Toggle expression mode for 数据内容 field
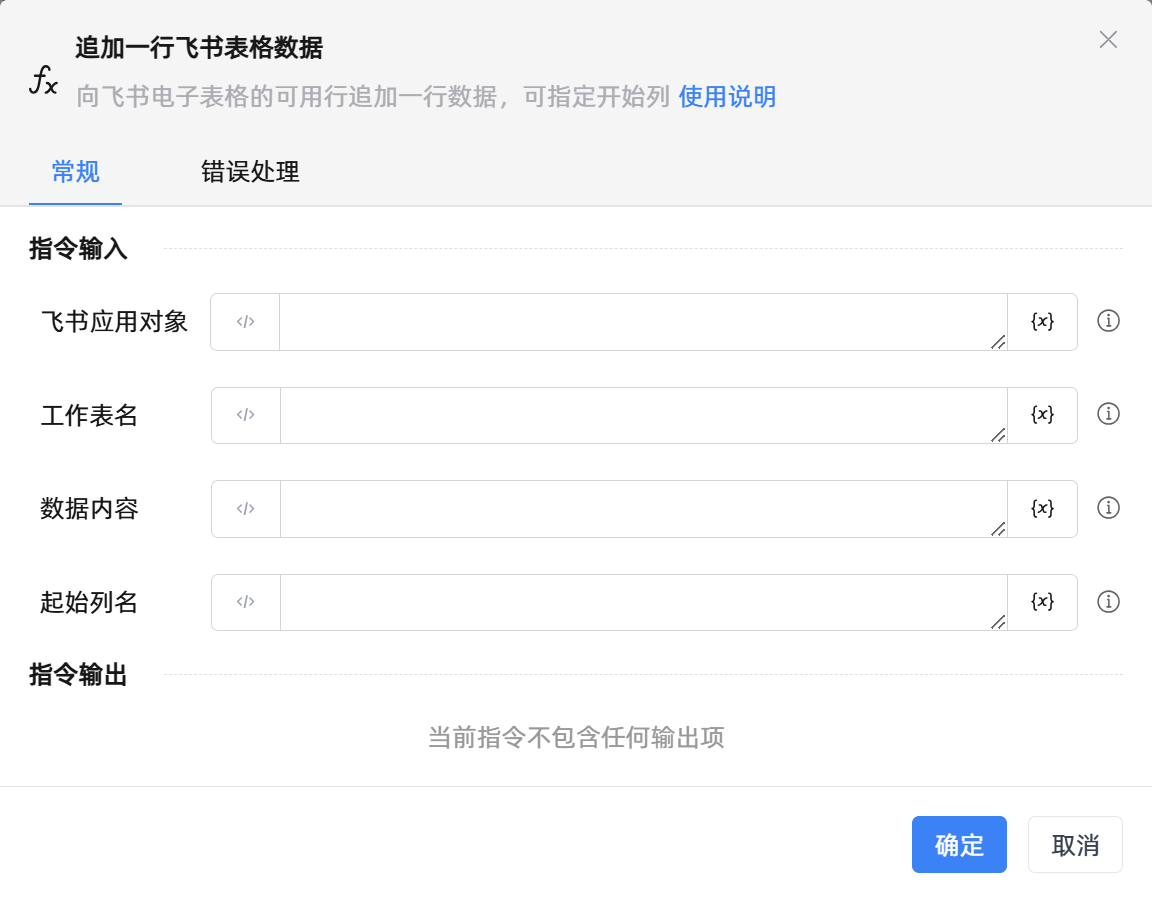Image resolution: width=1152 pixels, height=902 pixels. (x=245, y=508)
